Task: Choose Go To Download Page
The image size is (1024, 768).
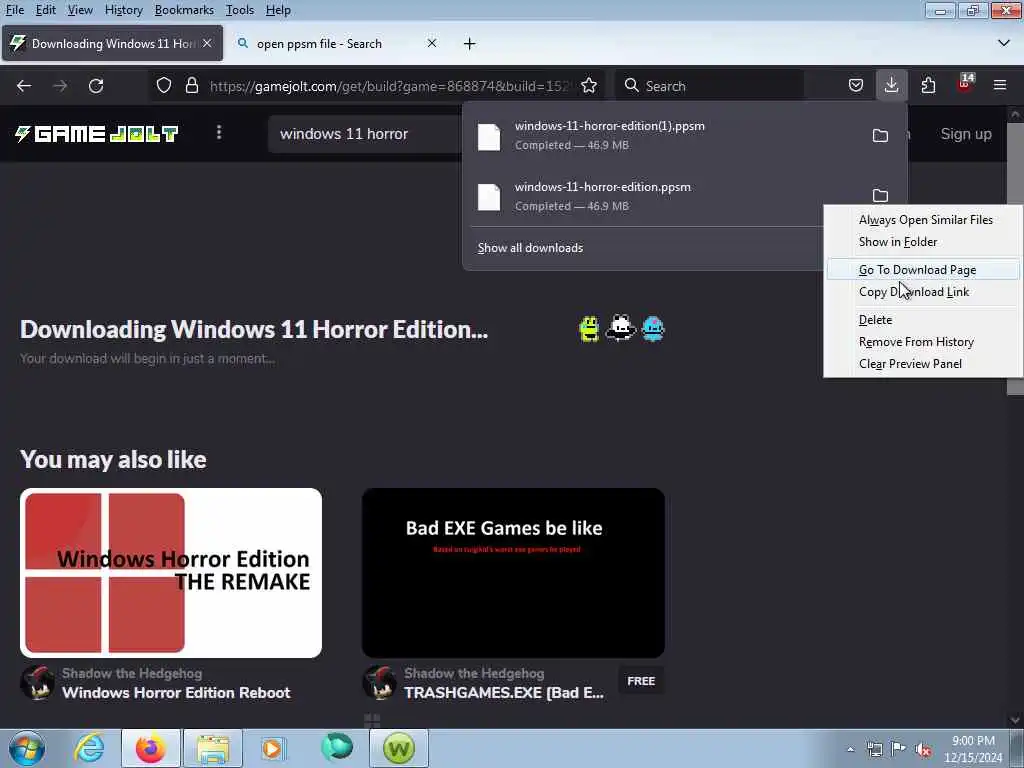Action: 923,270
